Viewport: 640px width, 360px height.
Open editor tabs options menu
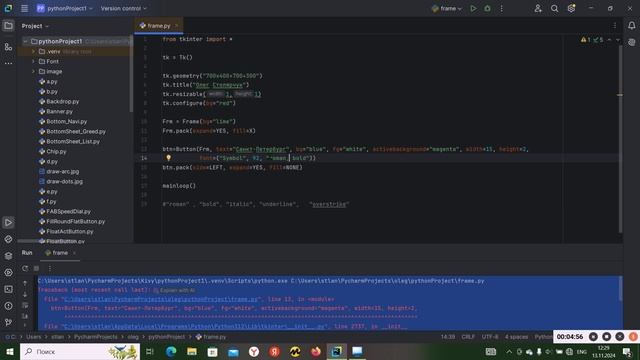pos(615,26)
